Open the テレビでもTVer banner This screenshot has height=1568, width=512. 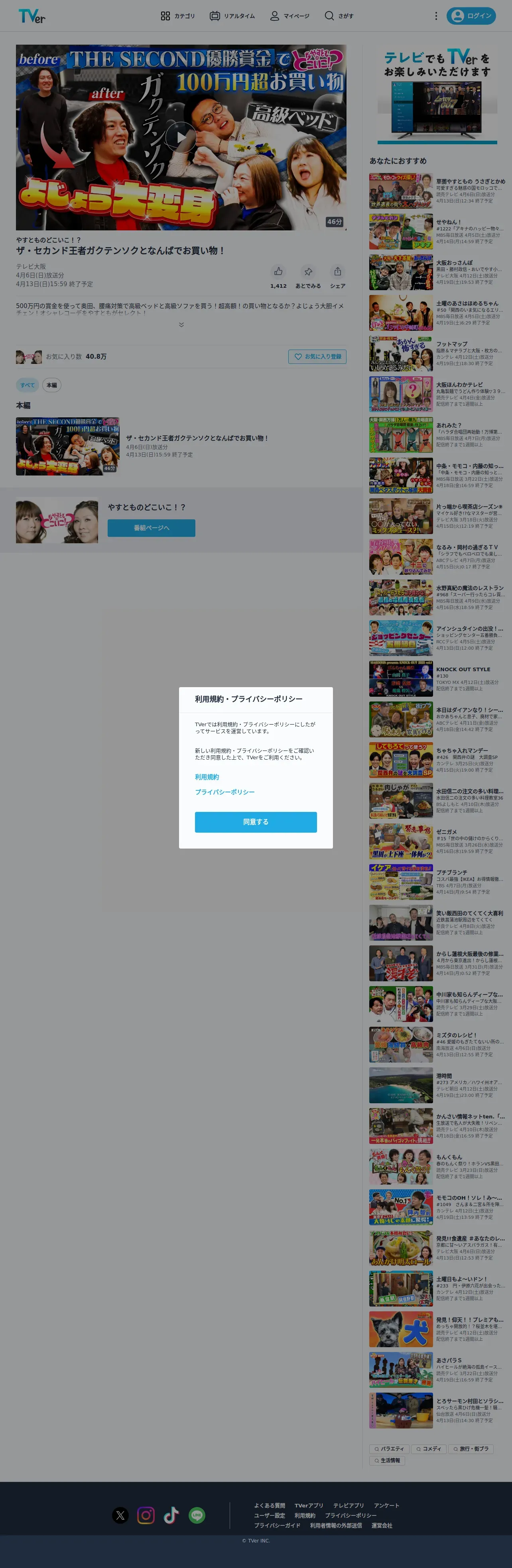point(437,94)
